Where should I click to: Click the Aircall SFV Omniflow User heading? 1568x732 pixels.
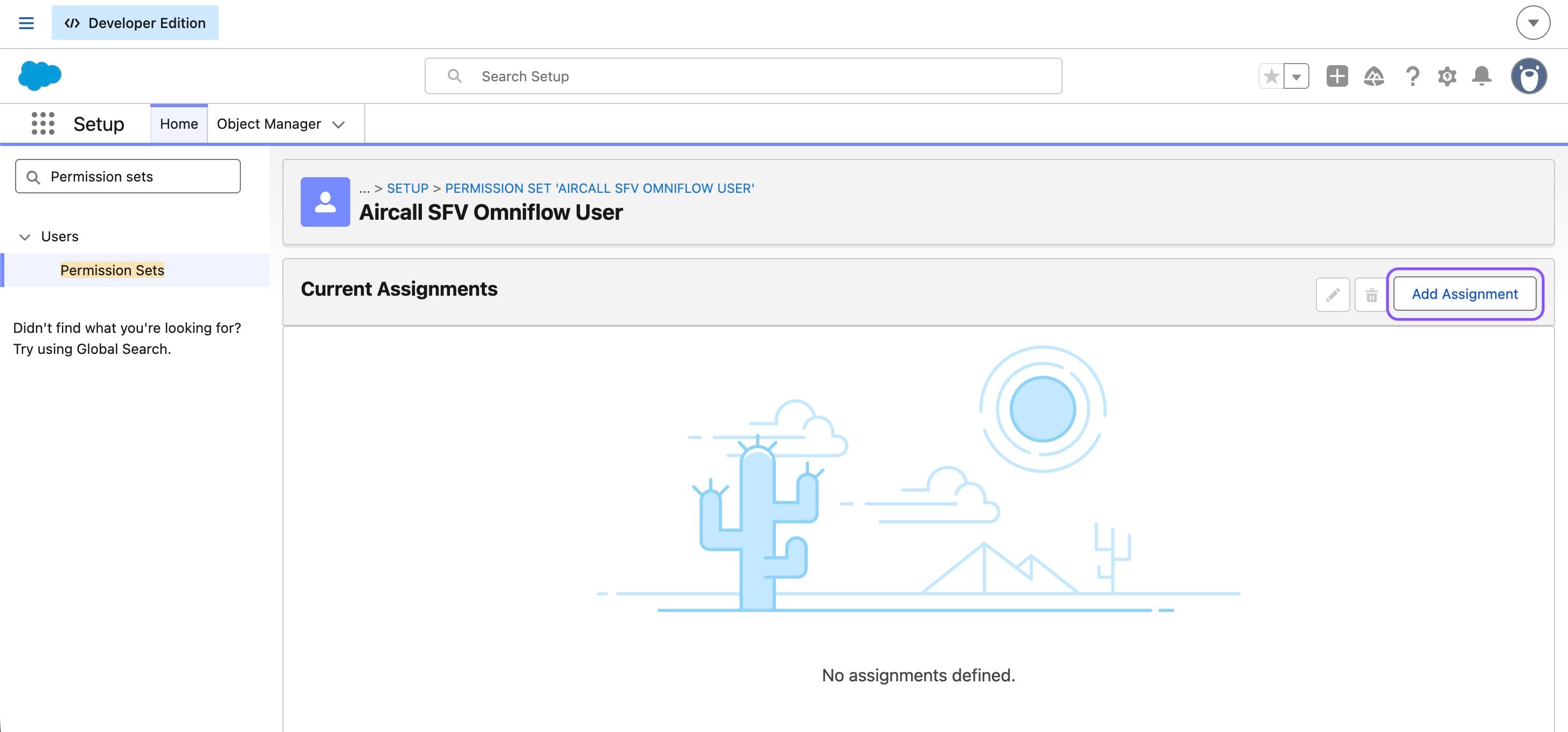(x=491, y=212)
